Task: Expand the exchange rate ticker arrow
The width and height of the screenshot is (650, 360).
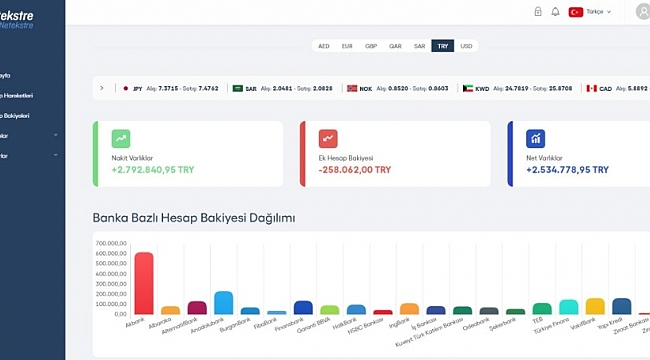Action: click(102, 88)
